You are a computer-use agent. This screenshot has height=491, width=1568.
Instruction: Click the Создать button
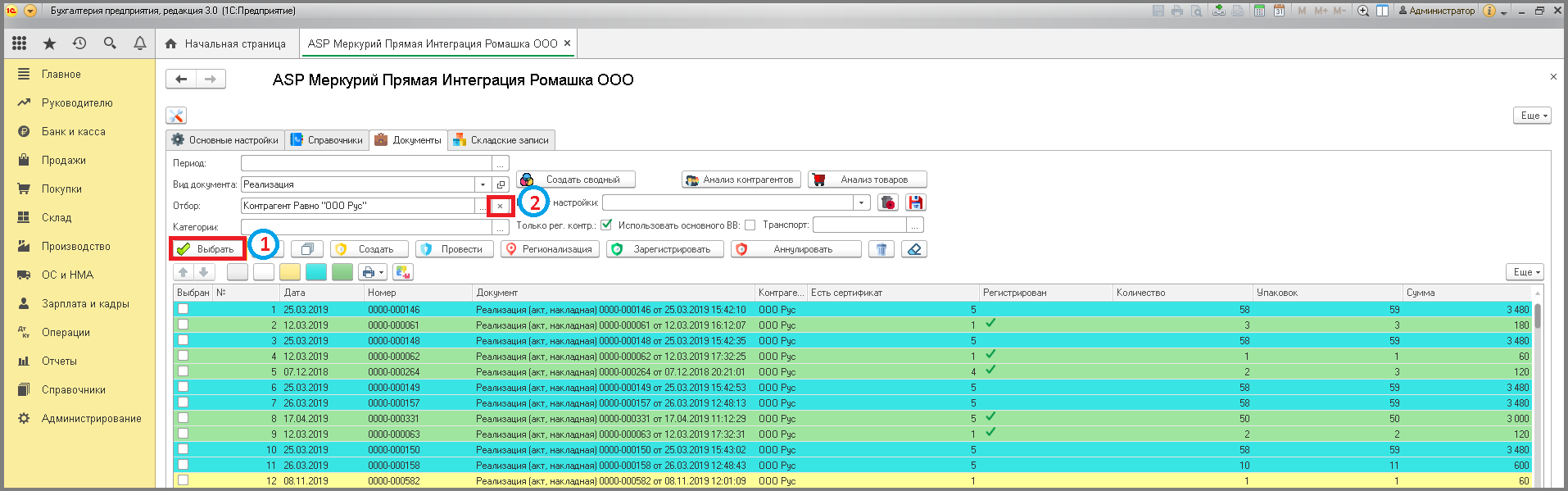coord(369,249)
